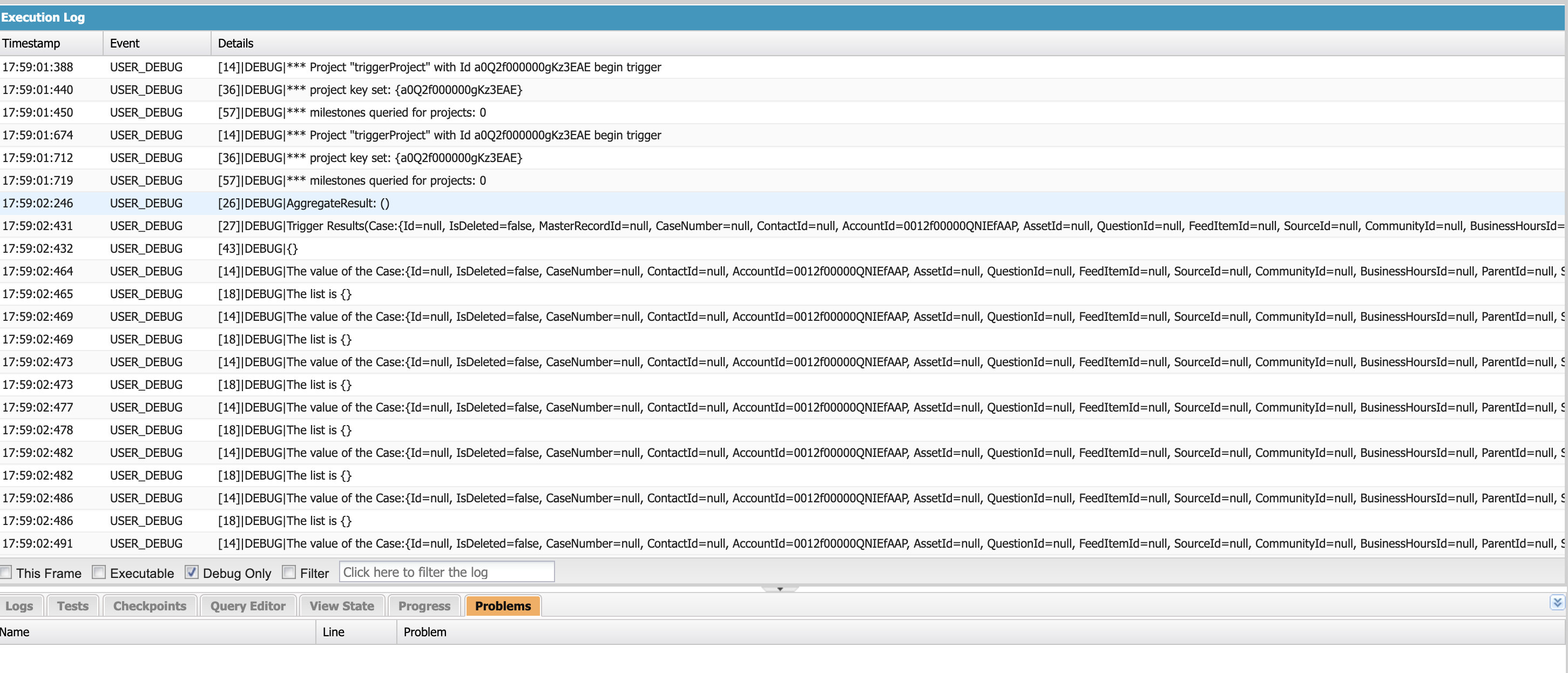1568x673 pixels.
Task: Click the log filter text field
Action: pyautogui.click(x=446, y=572)
